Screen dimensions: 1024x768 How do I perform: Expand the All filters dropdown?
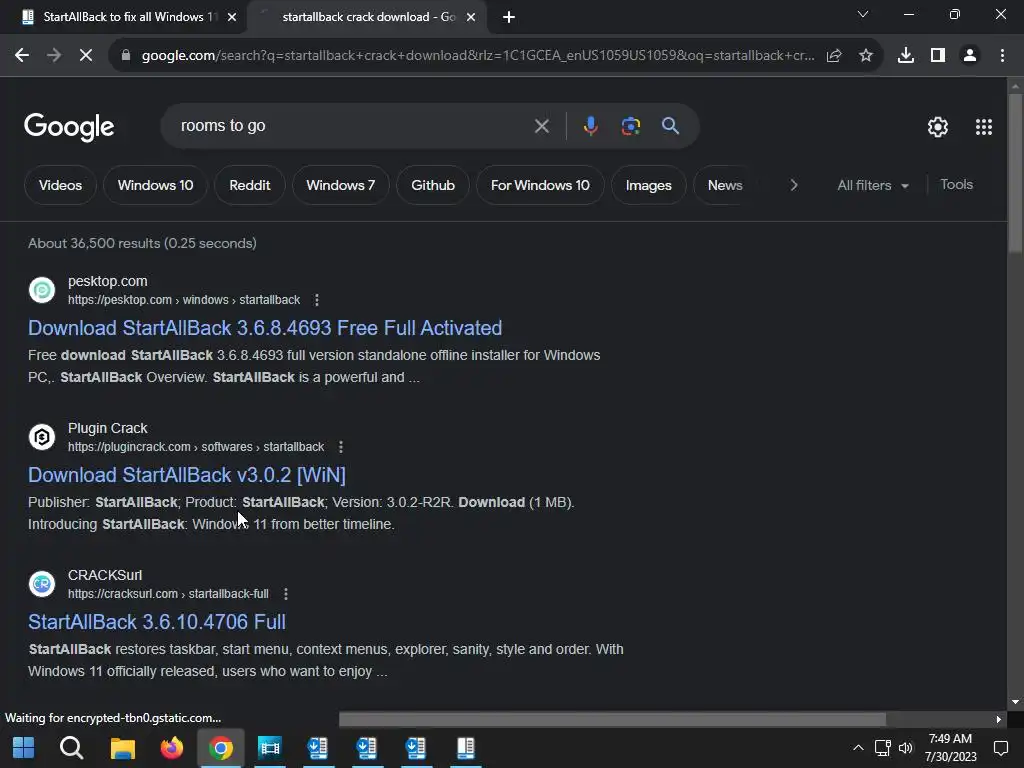872,185
